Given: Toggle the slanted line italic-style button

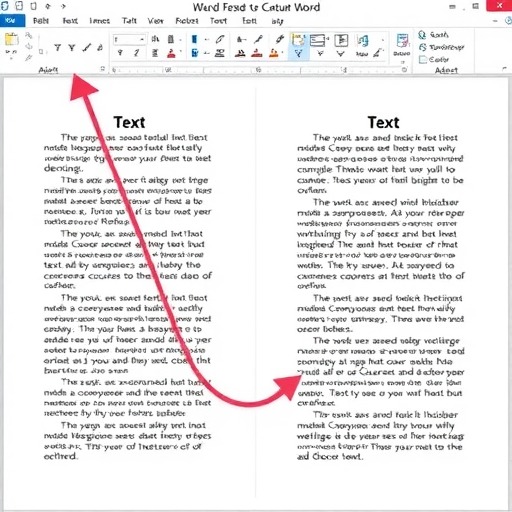Looking at the screenshot, I should pos(87,48).
